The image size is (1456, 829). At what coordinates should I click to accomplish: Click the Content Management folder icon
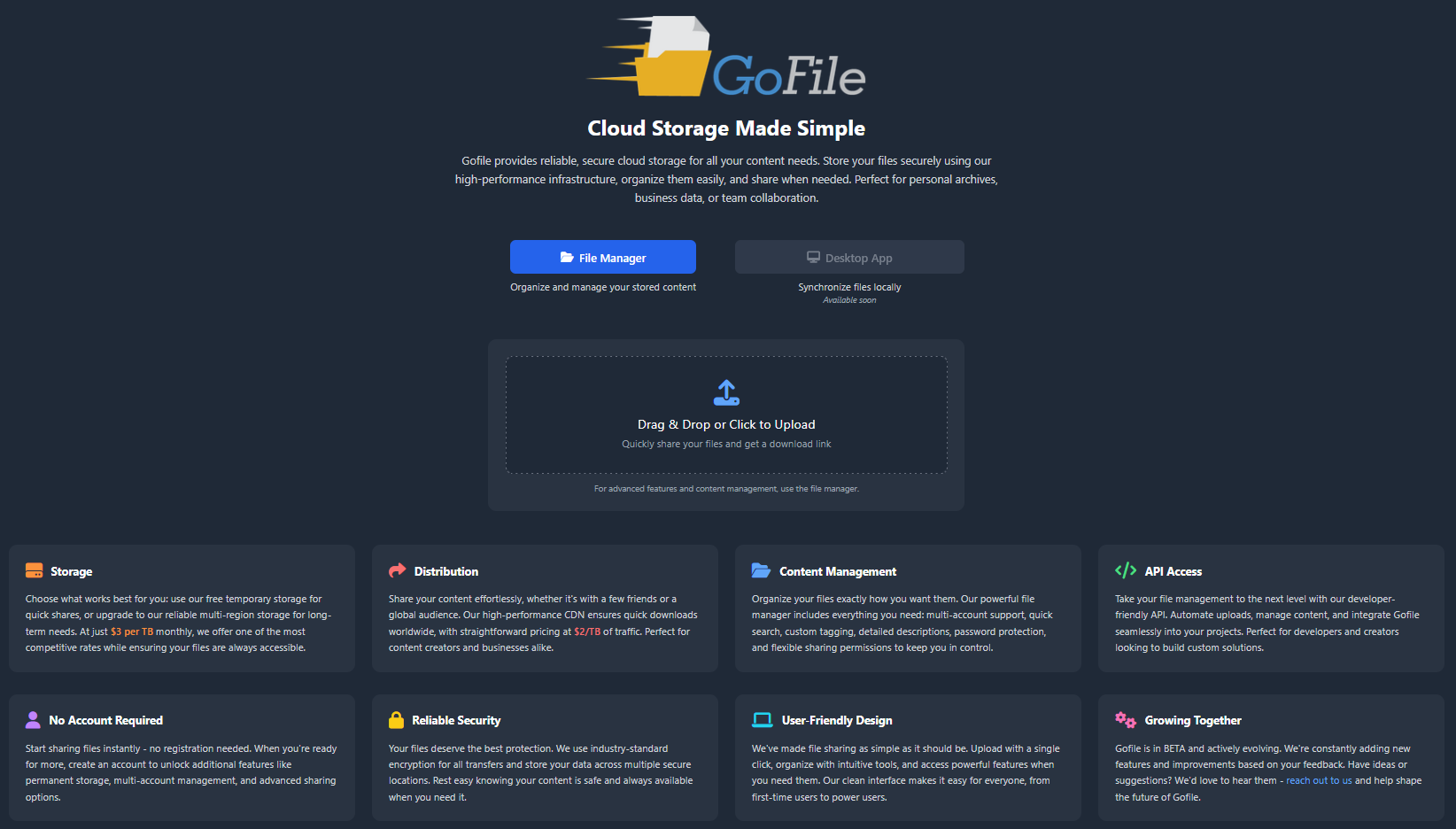pyautogui.click(x=762, y=570)
